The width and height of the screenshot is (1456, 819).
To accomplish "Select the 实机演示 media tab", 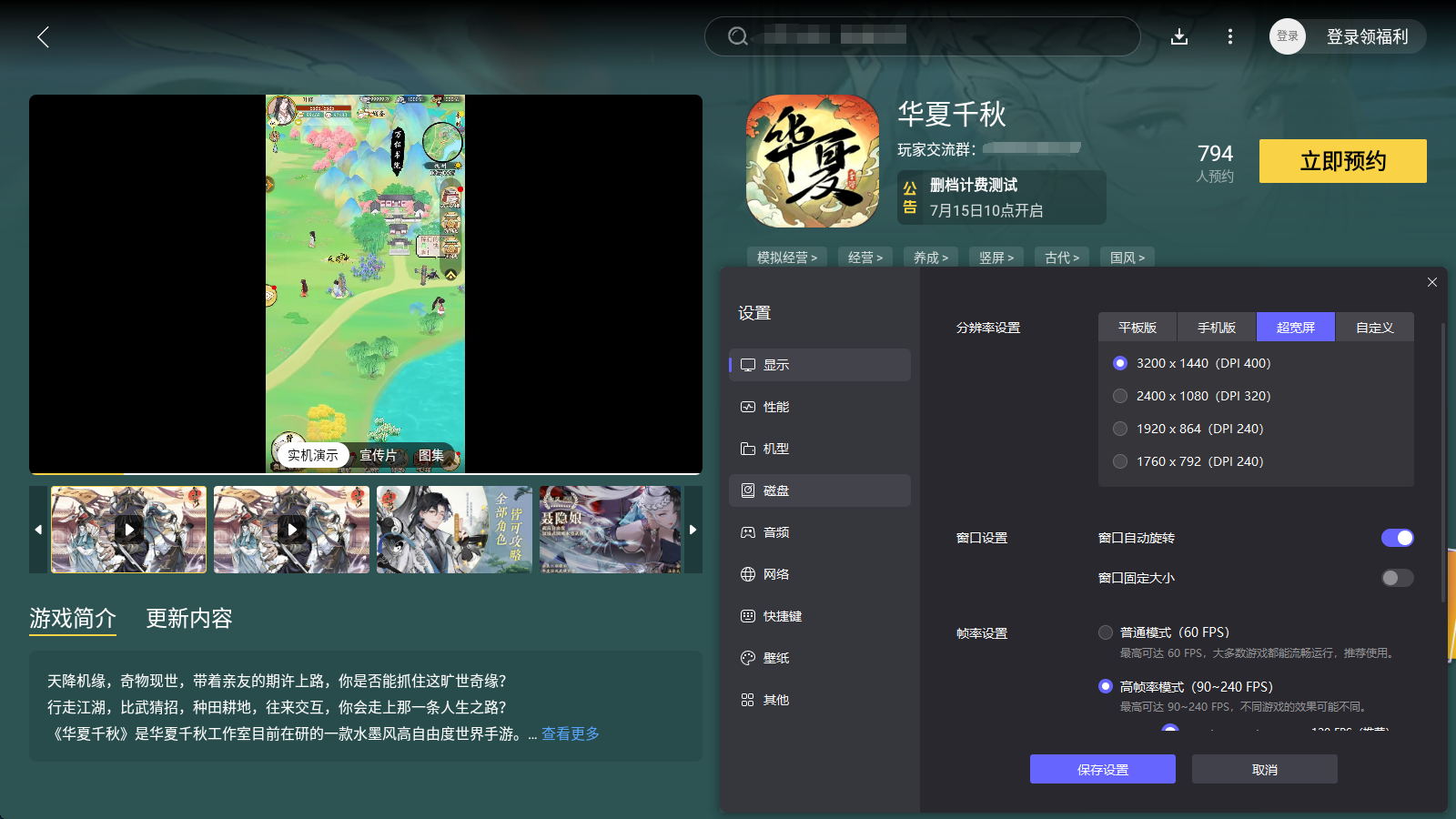I will [313, 455].
